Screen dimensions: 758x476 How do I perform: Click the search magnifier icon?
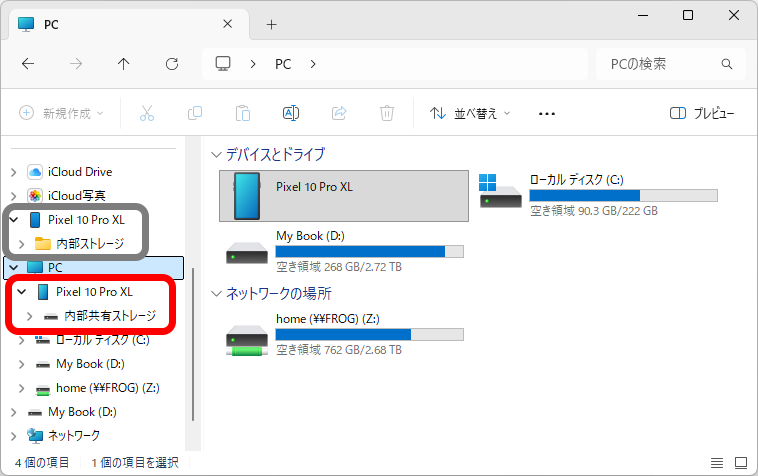(x=727, y=64)
